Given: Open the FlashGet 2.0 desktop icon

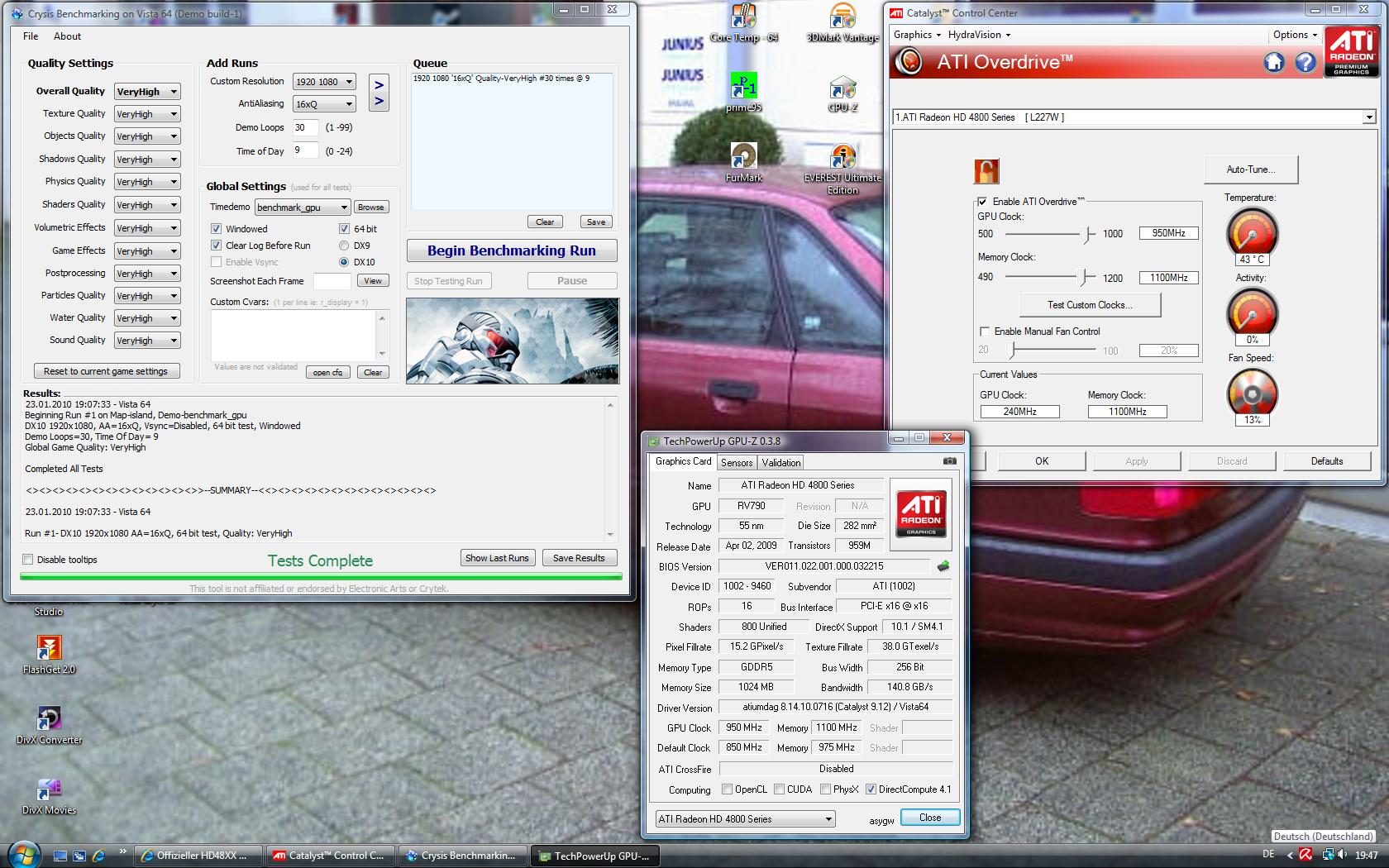Looking at the screenshot, I should tap(49, 655).
